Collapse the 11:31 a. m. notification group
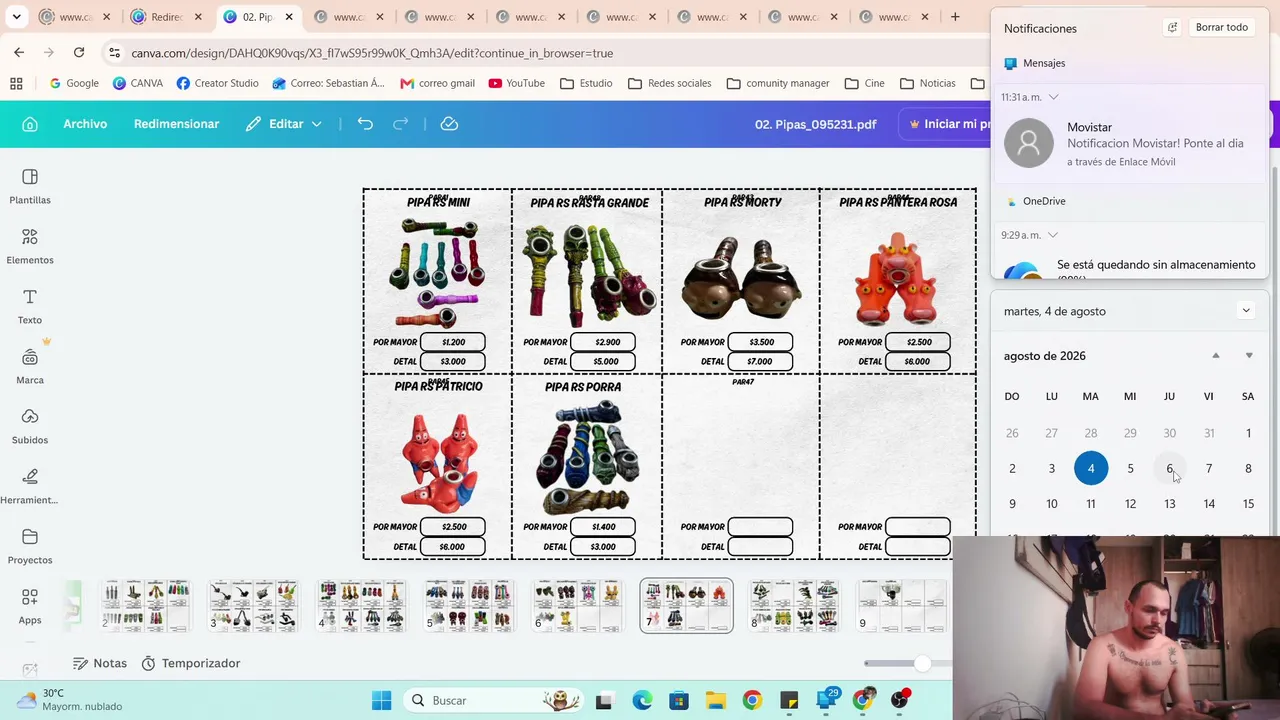Viewport: 1280px width, 720px height. (1053, 97)
